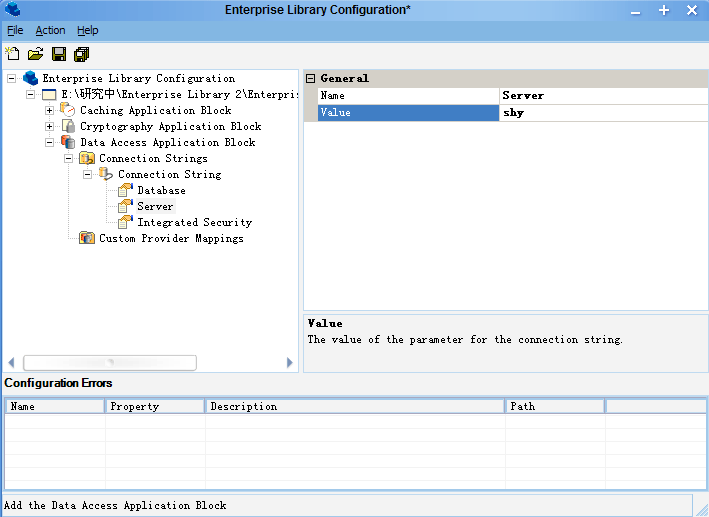Click the Database parameter icon
This screenshot has height=517, width=709.
125,190
